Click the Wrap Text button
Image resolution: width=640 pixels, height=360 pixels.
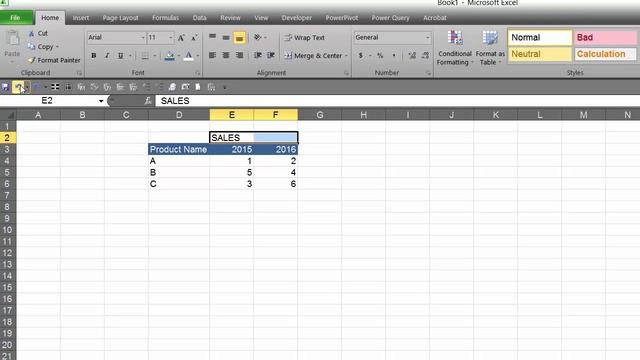[x=304, y=38]
